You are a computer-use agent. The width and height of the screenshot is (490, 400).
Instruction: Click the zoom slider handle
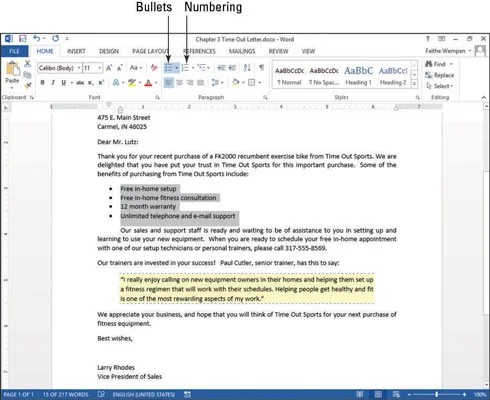(x=436, y=394)
